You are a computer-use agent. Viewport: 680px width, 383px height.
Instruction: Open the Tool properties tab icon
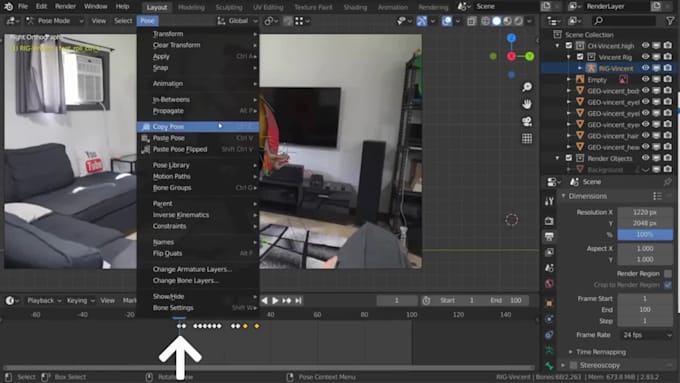point(549,201)
